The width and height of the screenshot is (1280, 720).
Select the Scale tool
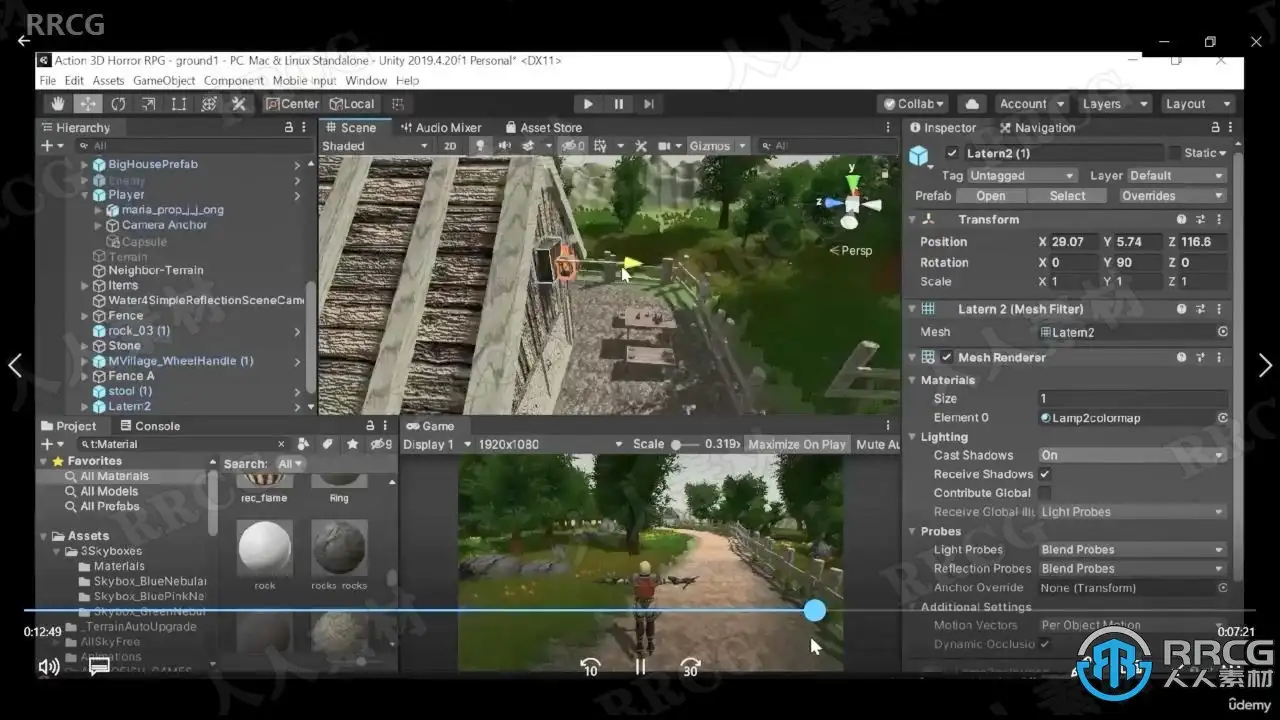tap(148, 104)
